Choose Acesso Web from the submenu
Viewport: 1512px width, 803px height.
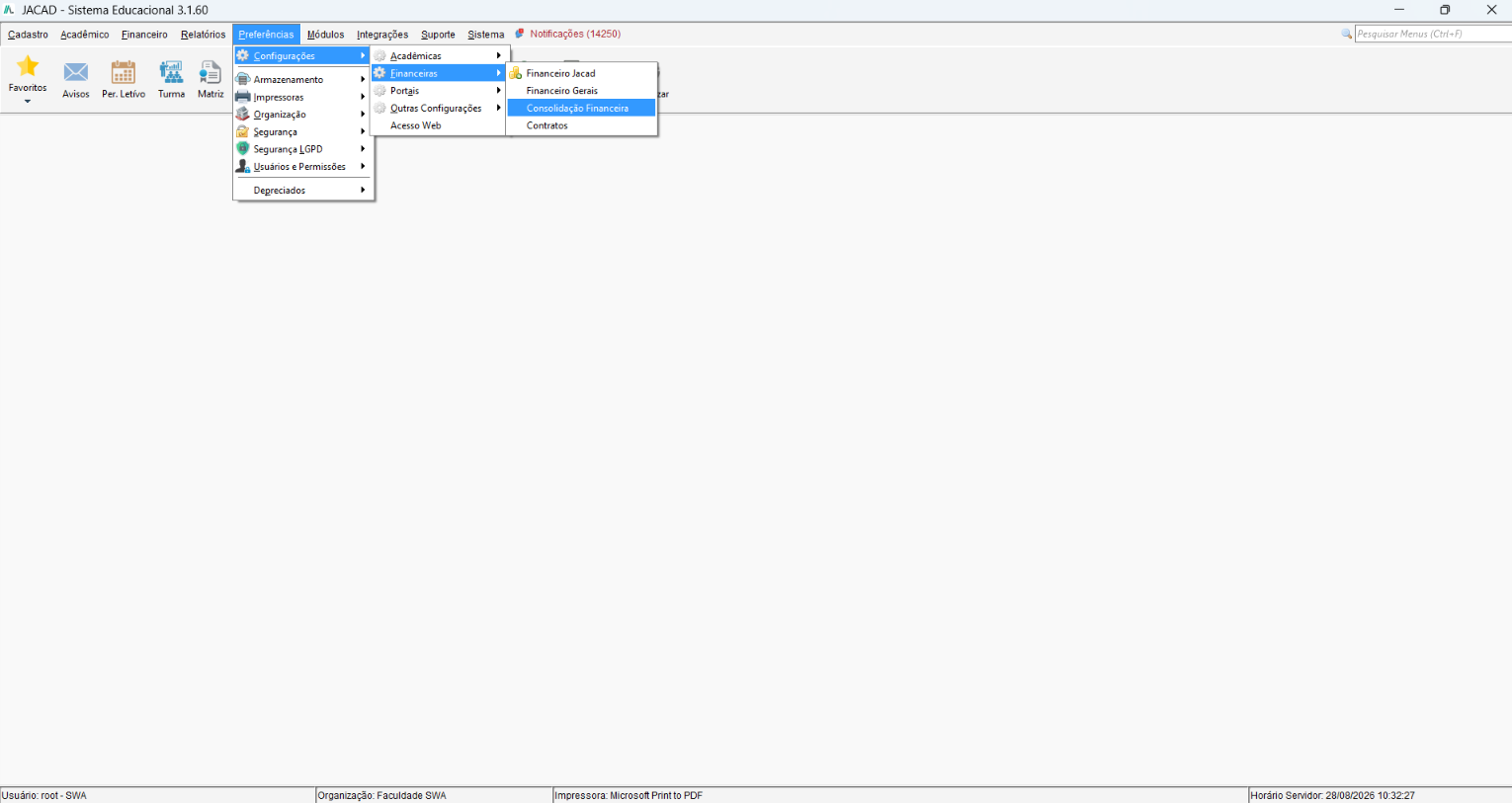pyautogui.click(x=439, y=125)
